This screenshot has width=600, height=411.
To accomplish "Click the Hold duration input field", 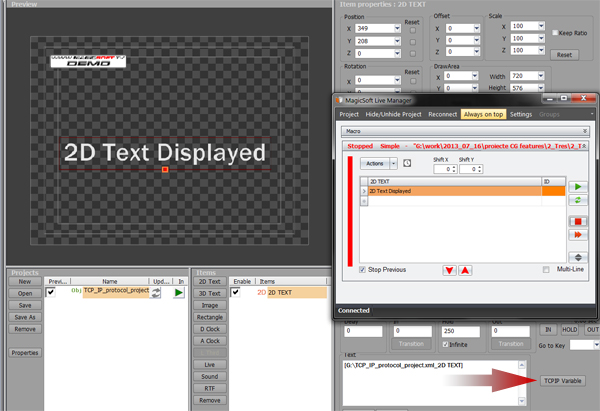I will tap(461, 331).
